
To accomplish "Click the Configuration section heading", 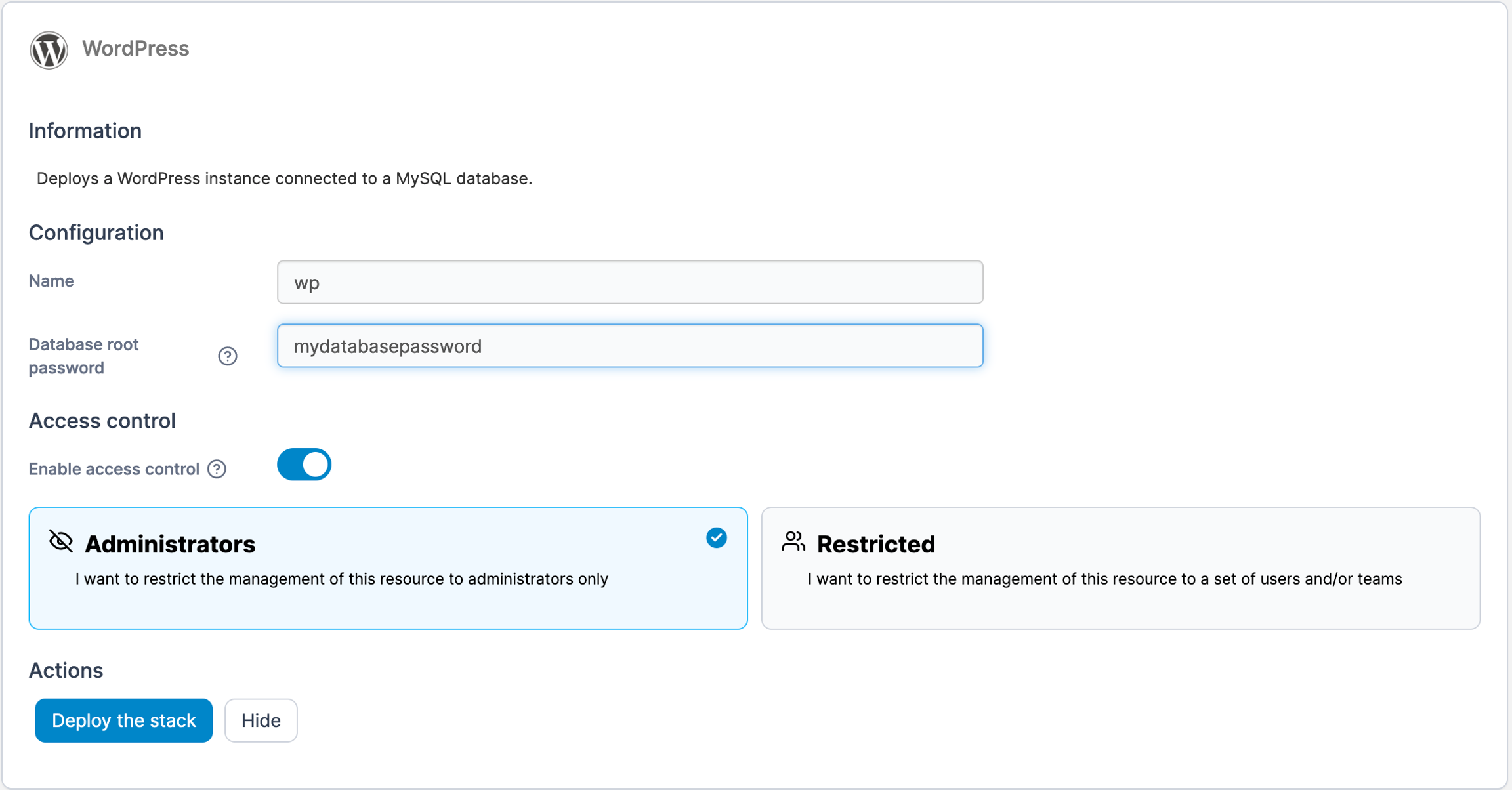I will click(96, 233).
